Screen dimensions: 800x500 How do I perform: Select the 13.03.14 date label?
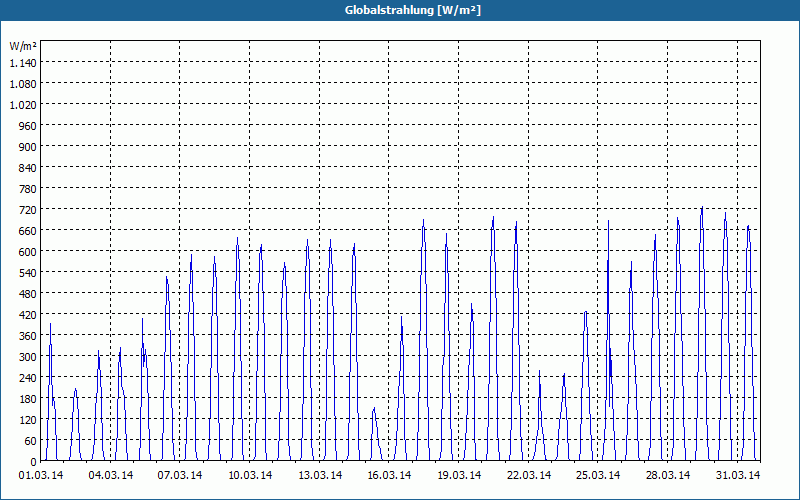(x=320, y=476)
